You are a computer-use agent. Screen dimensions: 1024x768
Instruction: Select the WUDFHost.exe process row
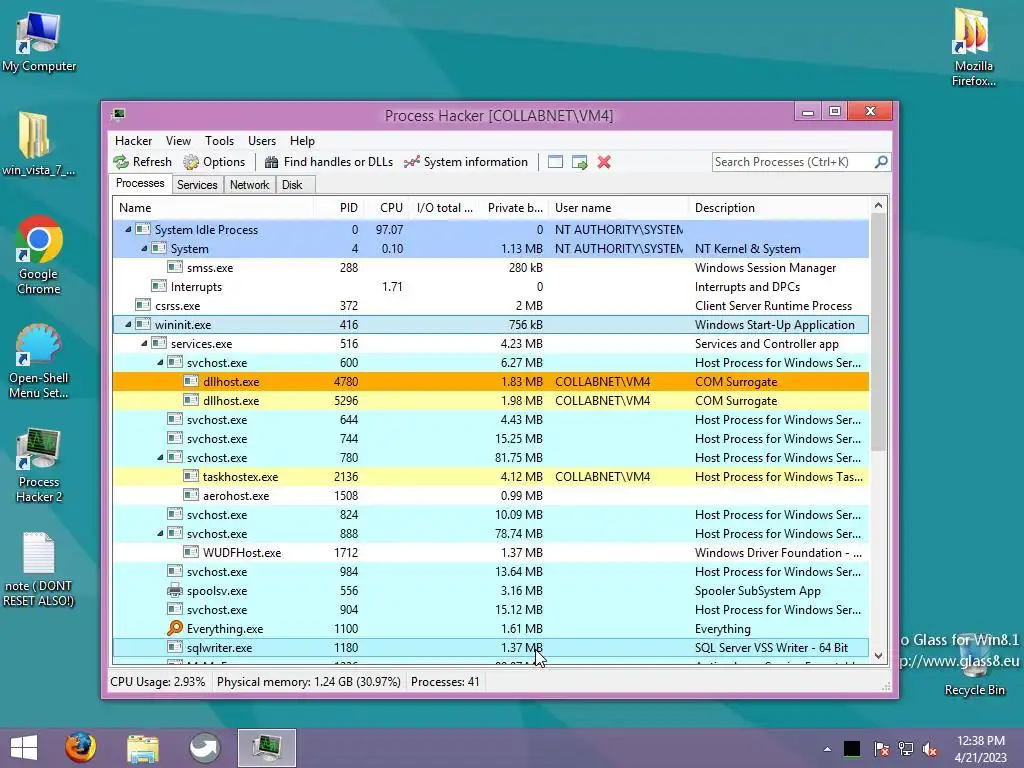point(490,552)
